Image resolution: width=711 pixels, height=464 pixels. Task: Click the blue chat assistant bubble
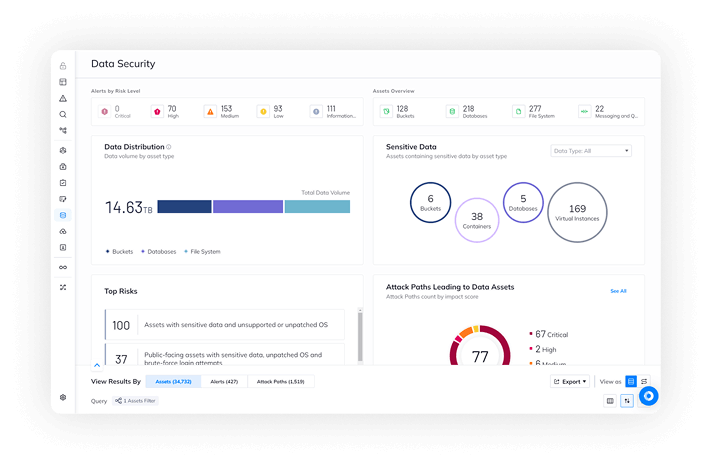(x=648, y=396)
